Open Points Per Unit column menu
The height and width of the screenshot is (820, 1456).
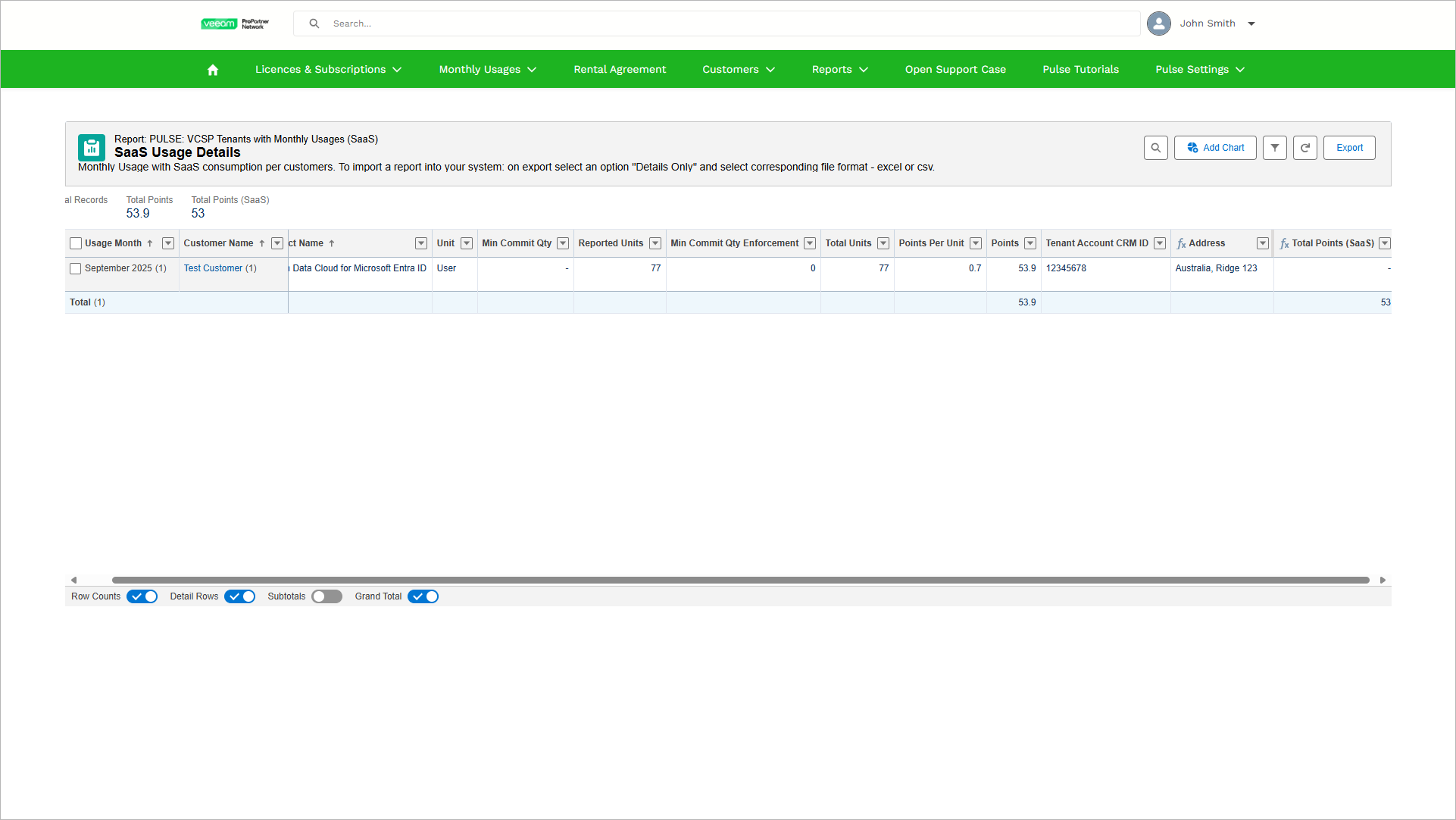[x=976, y=243]
